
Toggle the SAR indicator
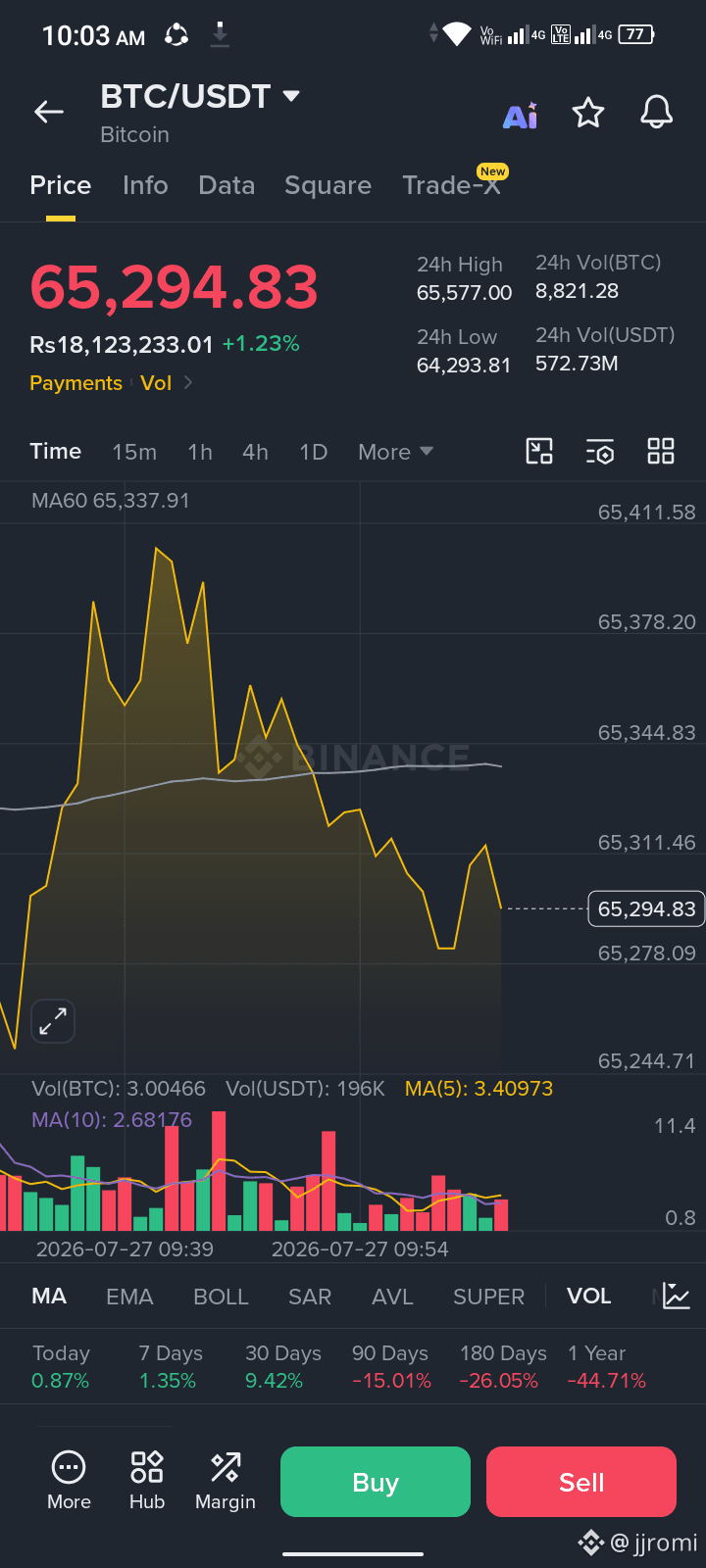(x=310, y=1297)
